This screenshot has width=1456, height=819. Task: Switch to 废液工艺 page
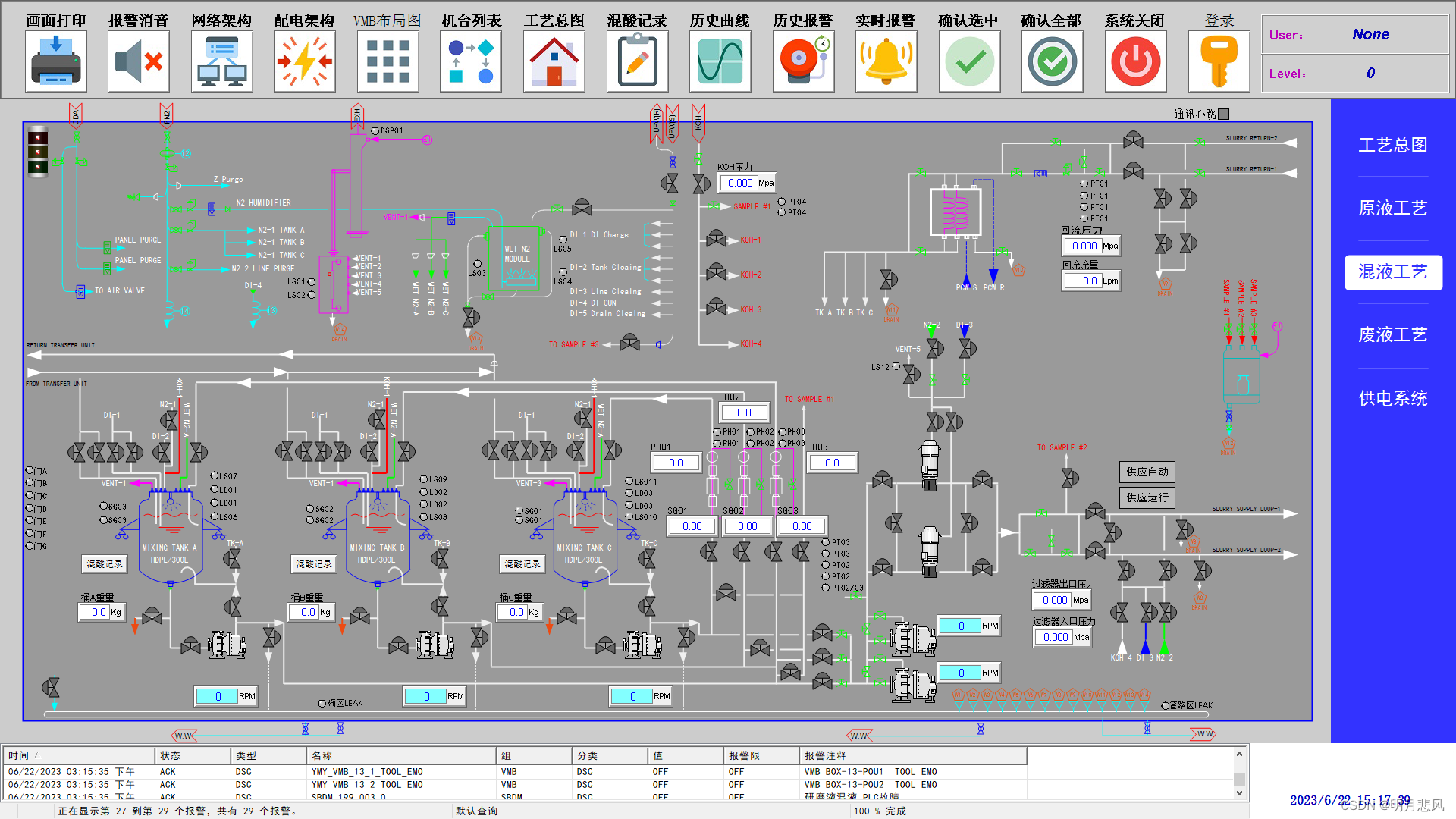1393,335
